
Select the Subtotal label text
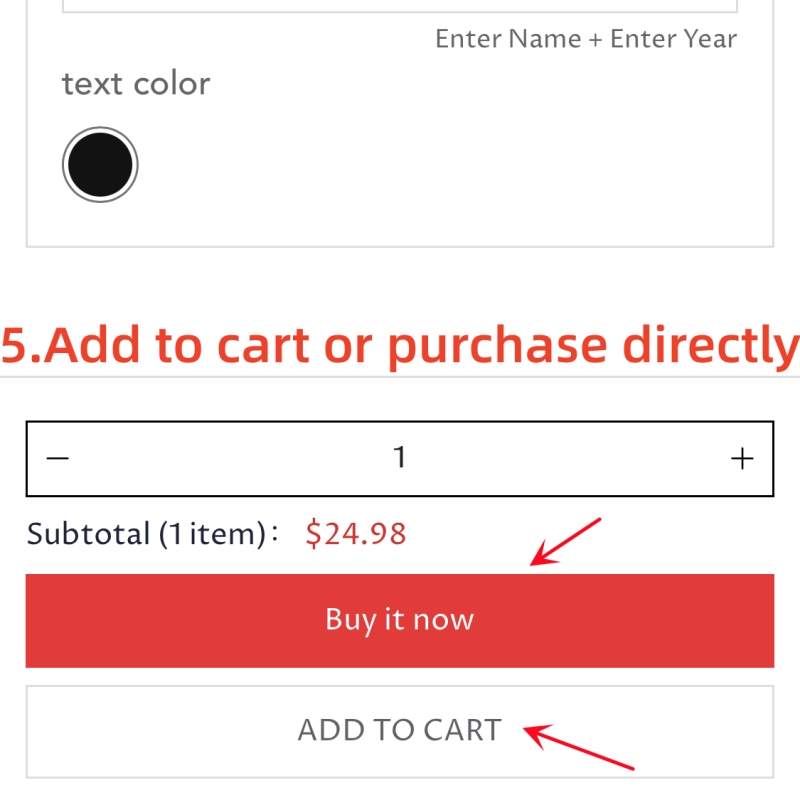point(88,534)
